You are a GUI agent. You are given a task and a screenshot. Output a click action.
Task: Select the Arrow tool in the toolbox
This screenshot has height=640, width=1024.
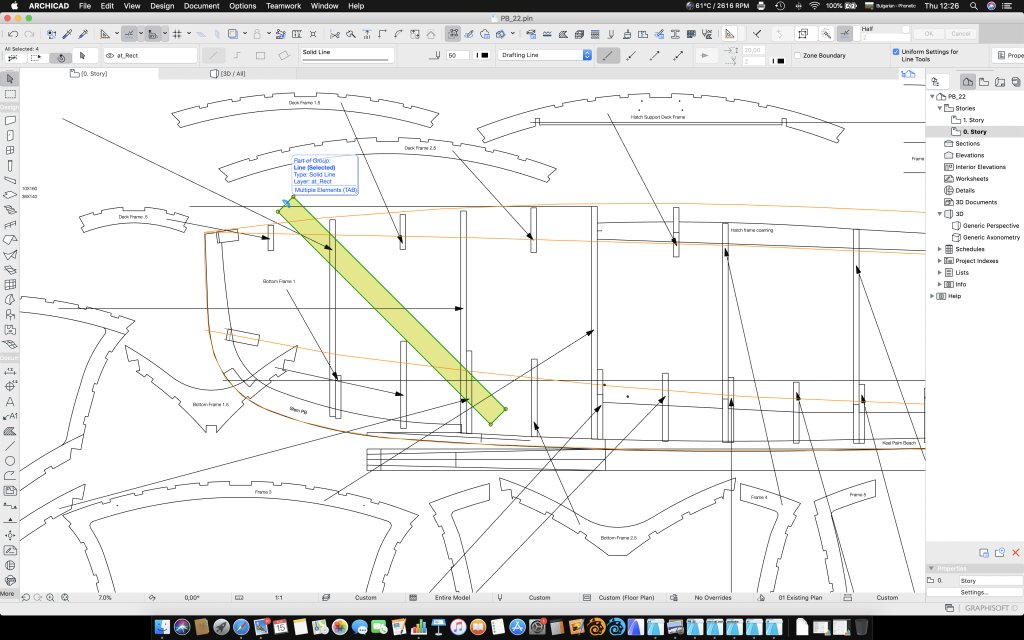point(10,78)
